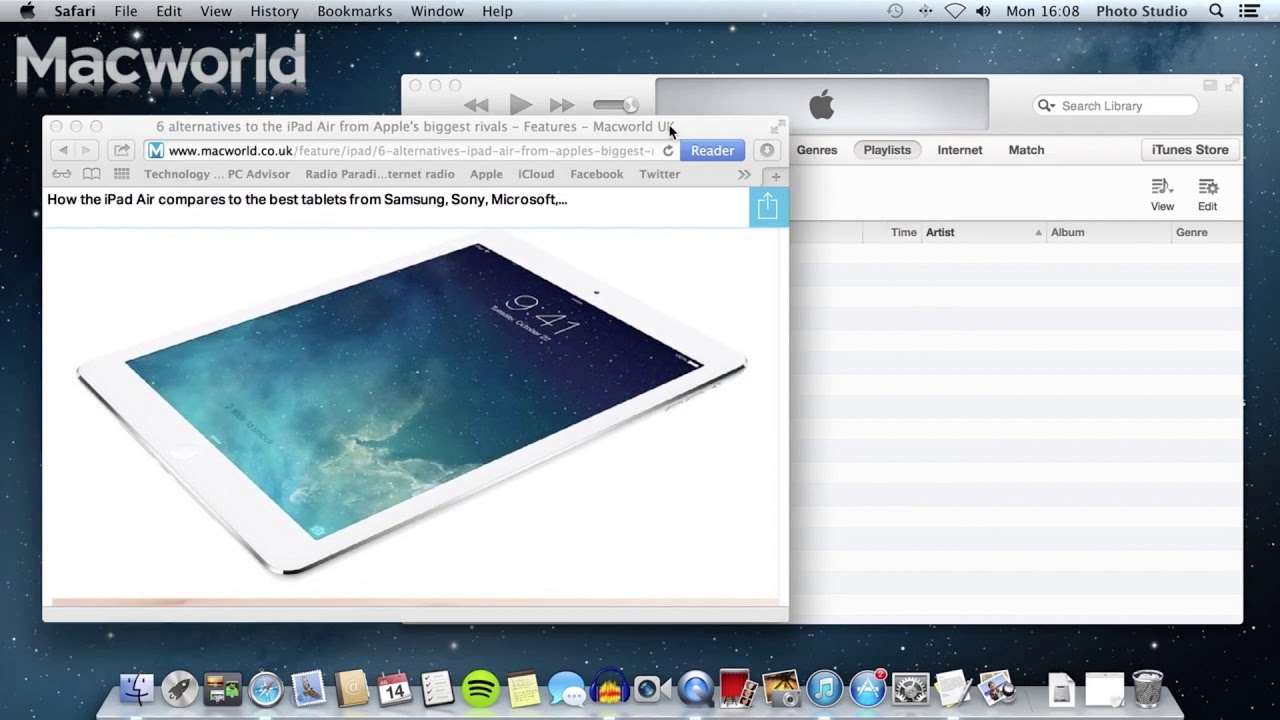Open Time Machine menu bar icon
1280x720 pixels.
click(895, 11)
